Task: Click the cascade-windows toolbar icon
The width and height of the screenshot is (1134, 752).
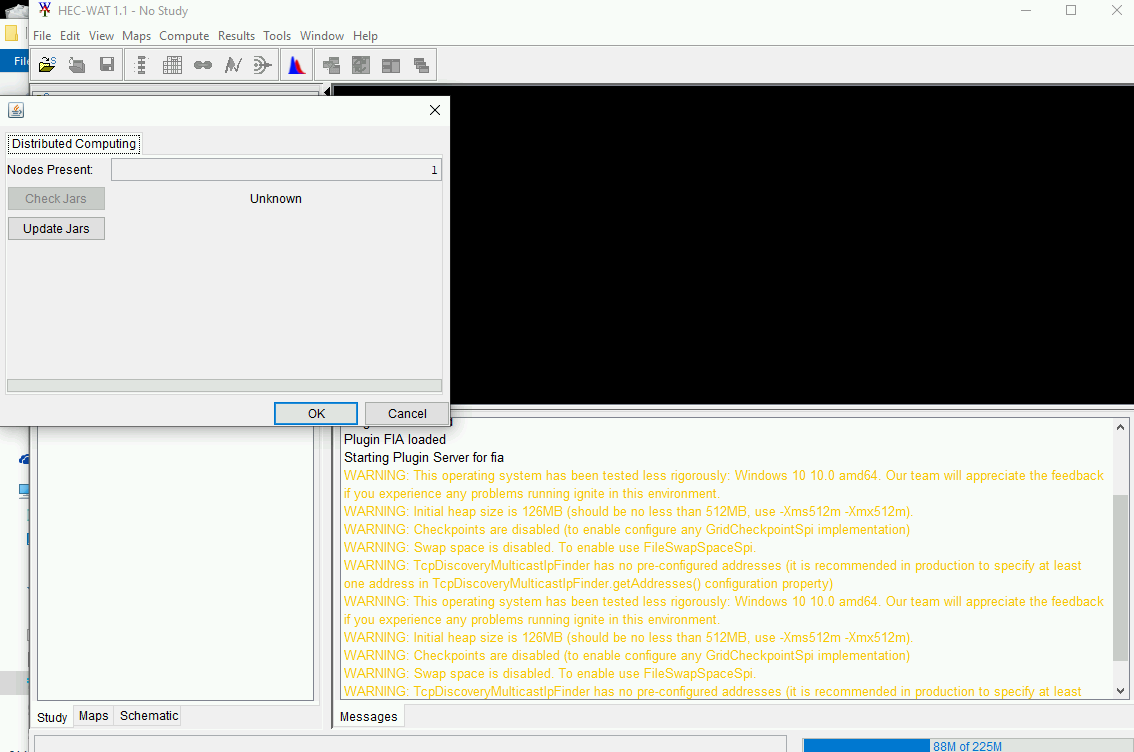Action: pos(420,64)
